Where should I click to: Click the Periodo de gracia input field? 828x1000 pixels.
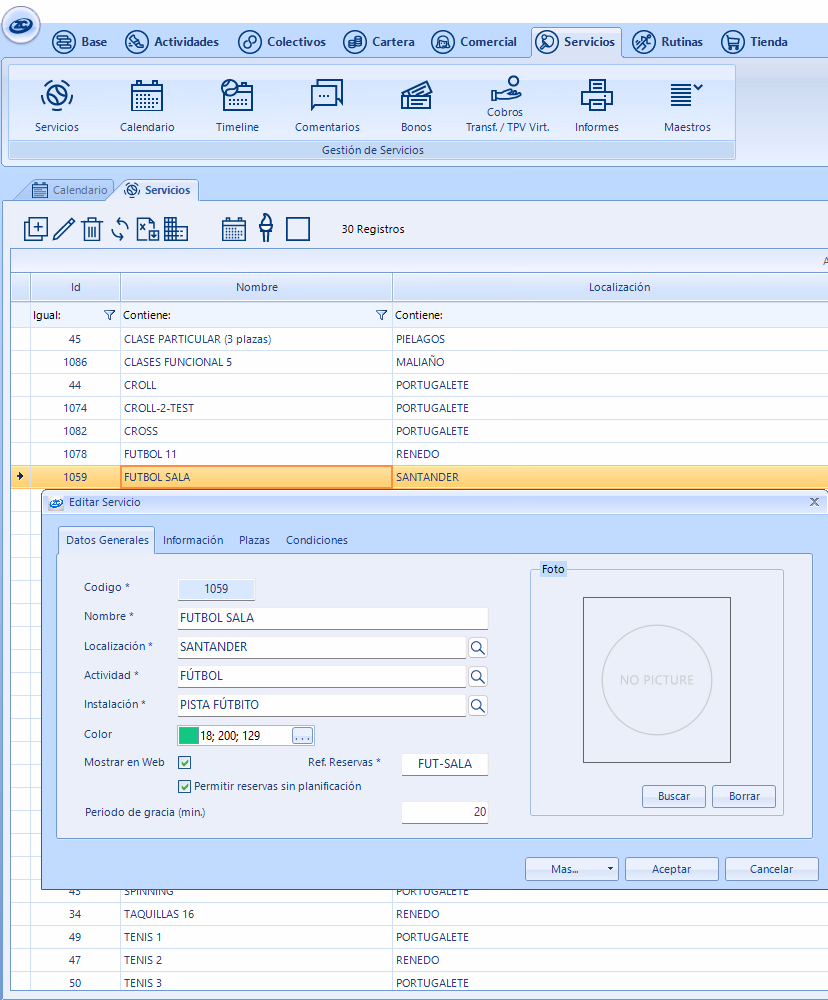pyautogui.click(x=444, y=812)
